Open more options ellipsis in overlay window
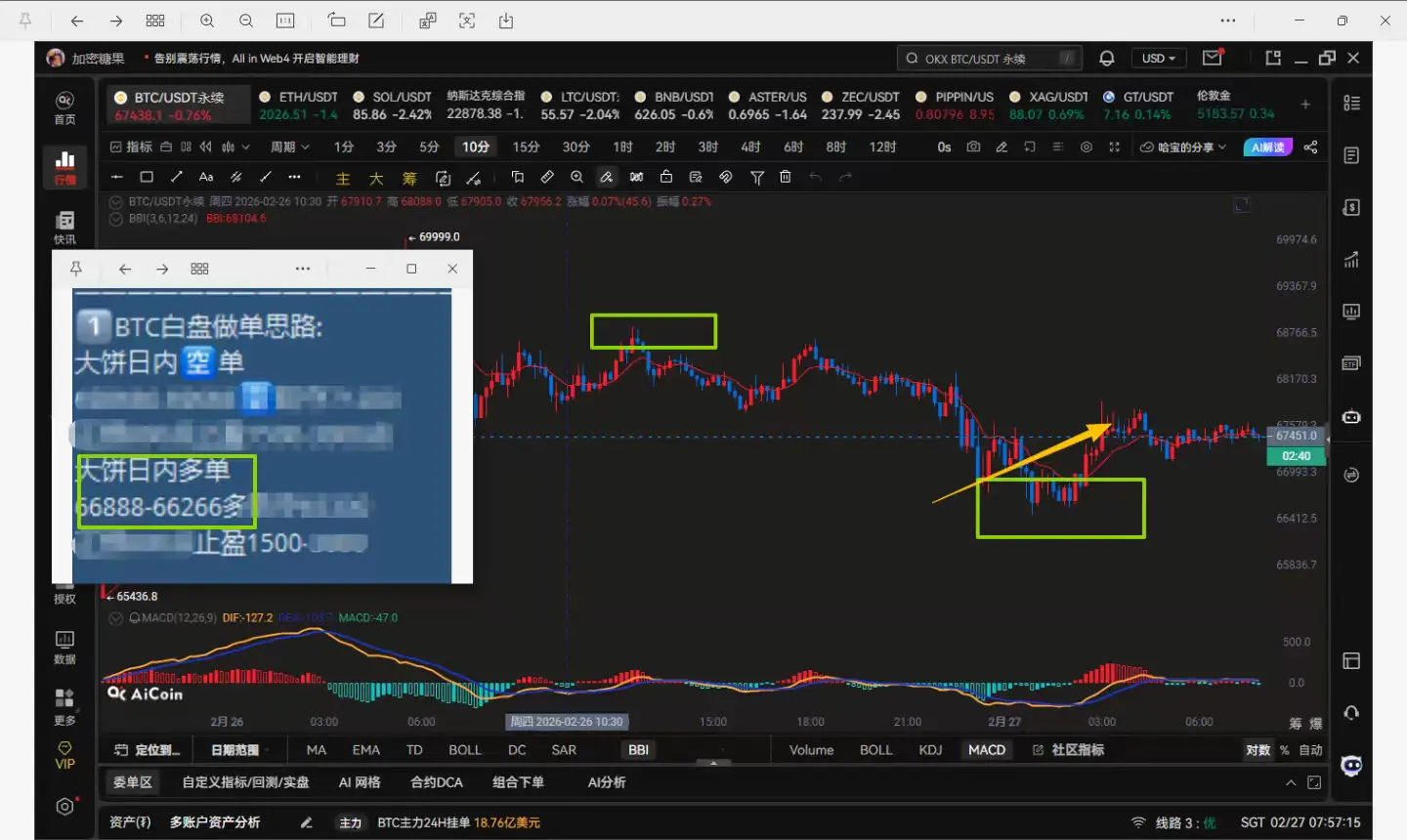 303,269
